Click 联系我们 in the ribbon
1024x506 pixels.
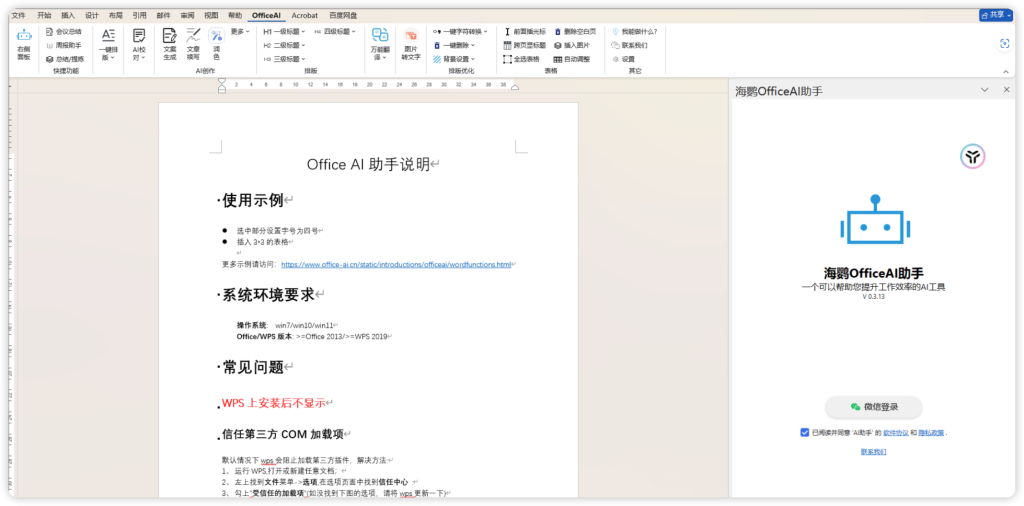(630, 45)
